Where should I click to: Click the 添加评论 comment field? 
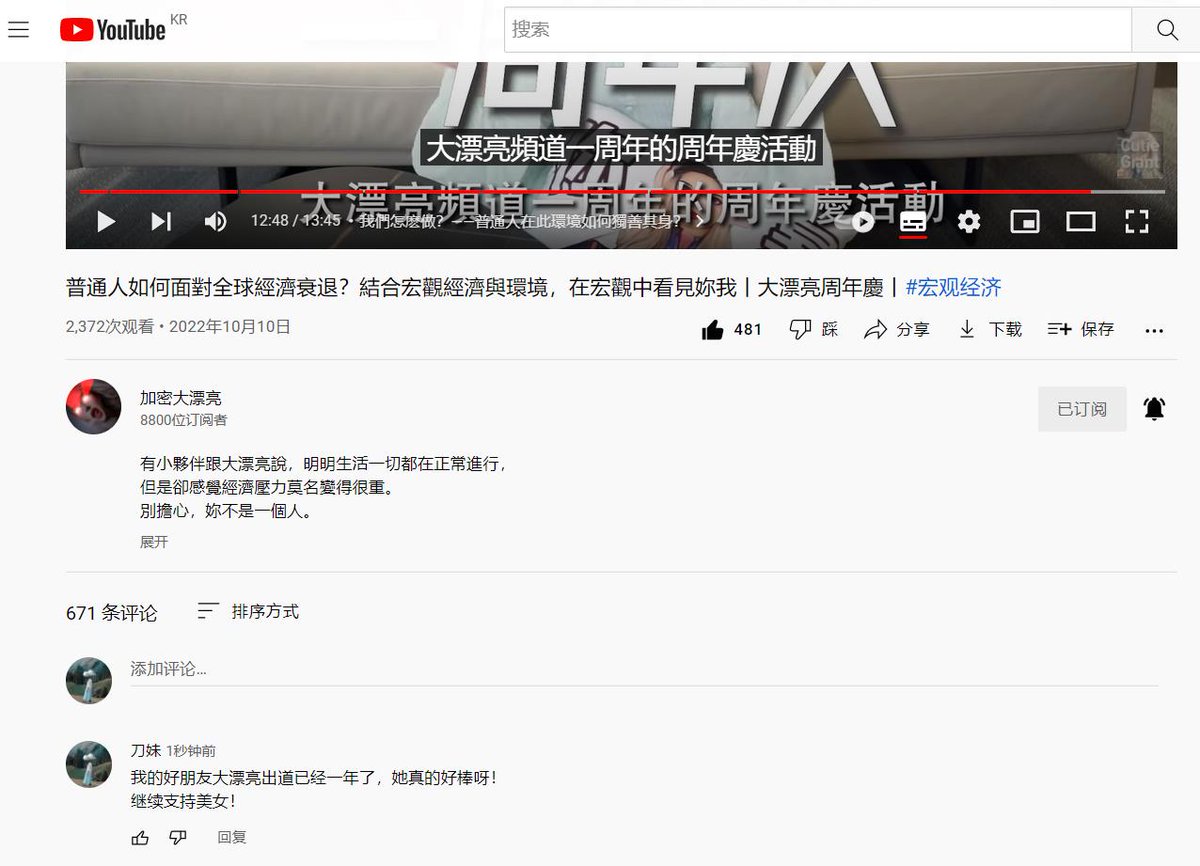[x=644, y=670]
